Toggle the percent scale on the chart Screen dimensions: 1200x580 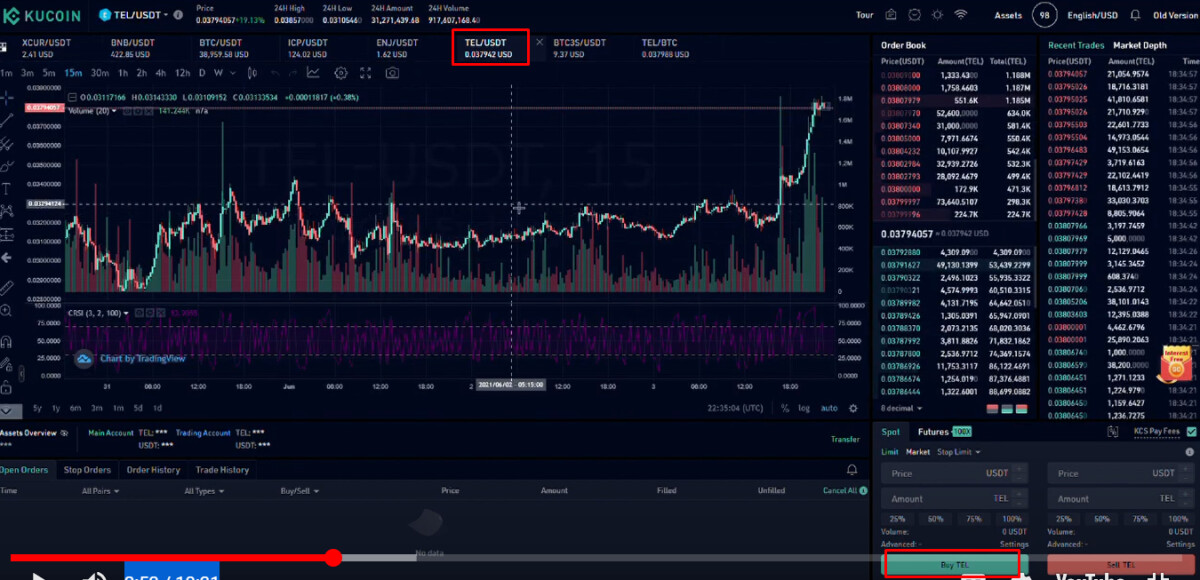785,408
